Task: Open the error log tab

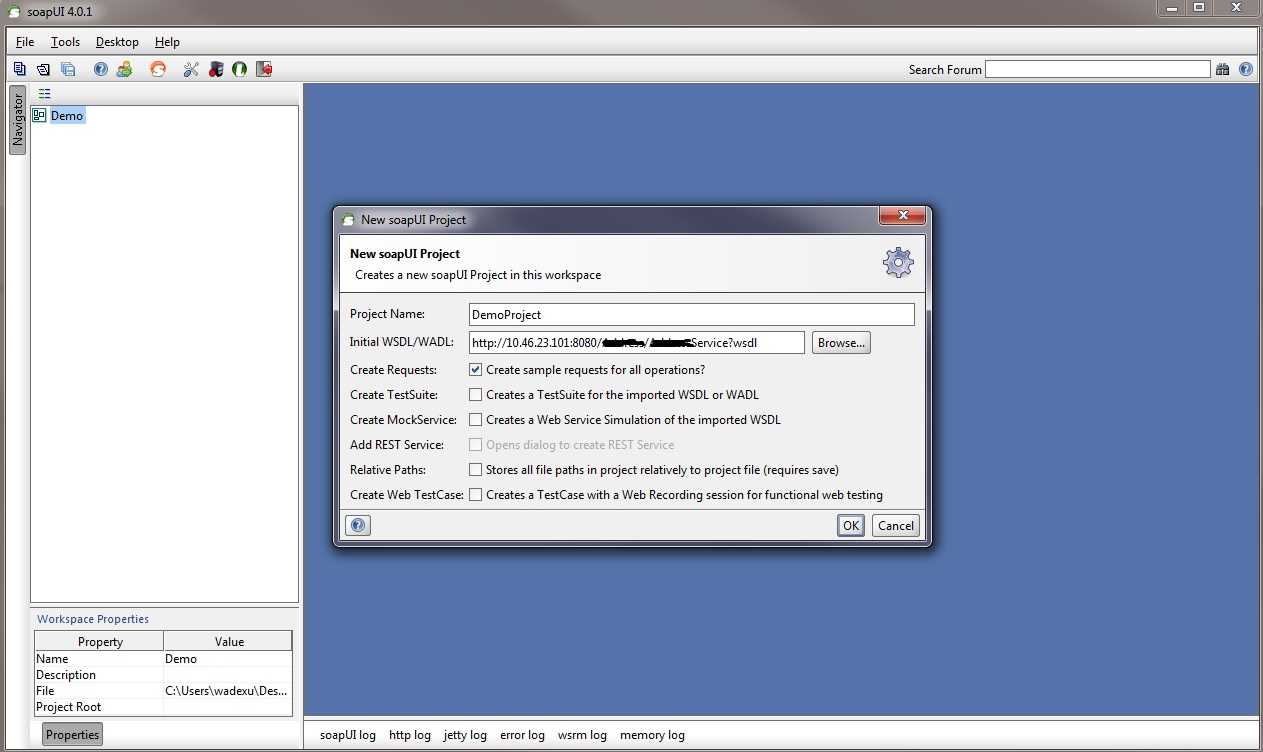Action: (x=522, y=735)
